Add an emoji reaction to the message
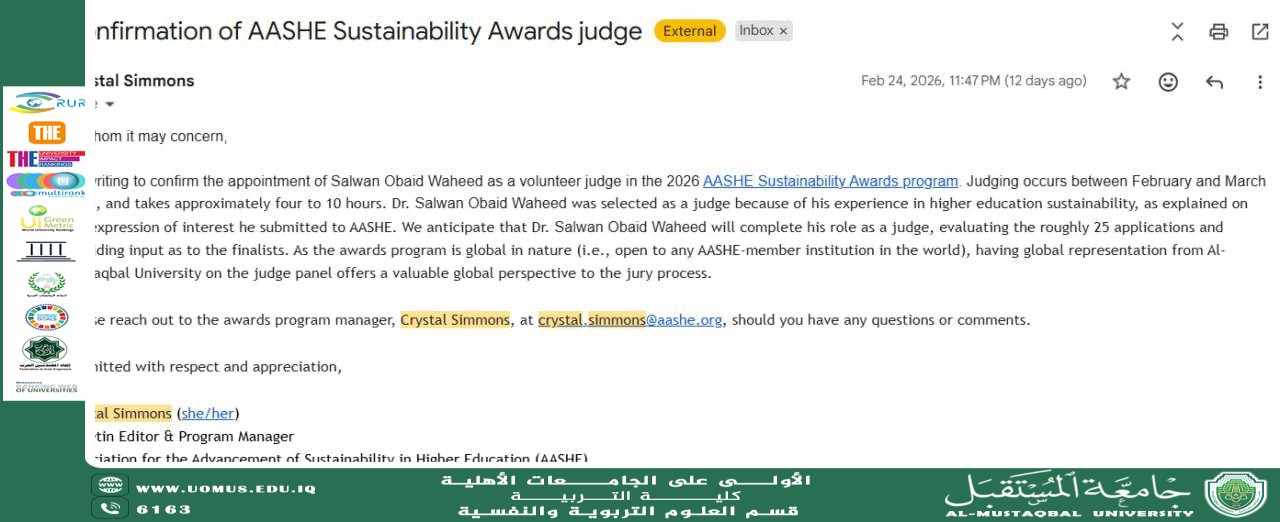1280x522 pixels. (x=1168, y=82)
